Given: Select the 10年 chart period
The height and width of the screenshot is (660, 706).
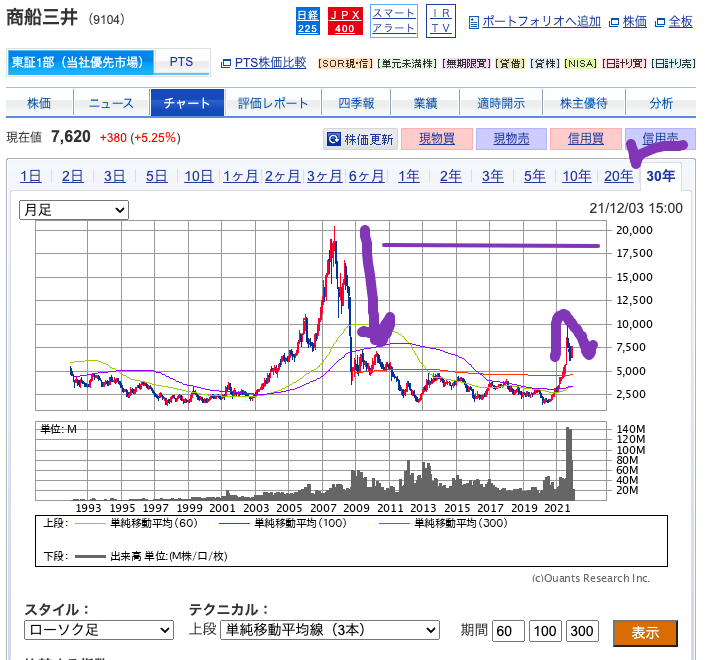Looking at the screenshot, I should point(576,176).
